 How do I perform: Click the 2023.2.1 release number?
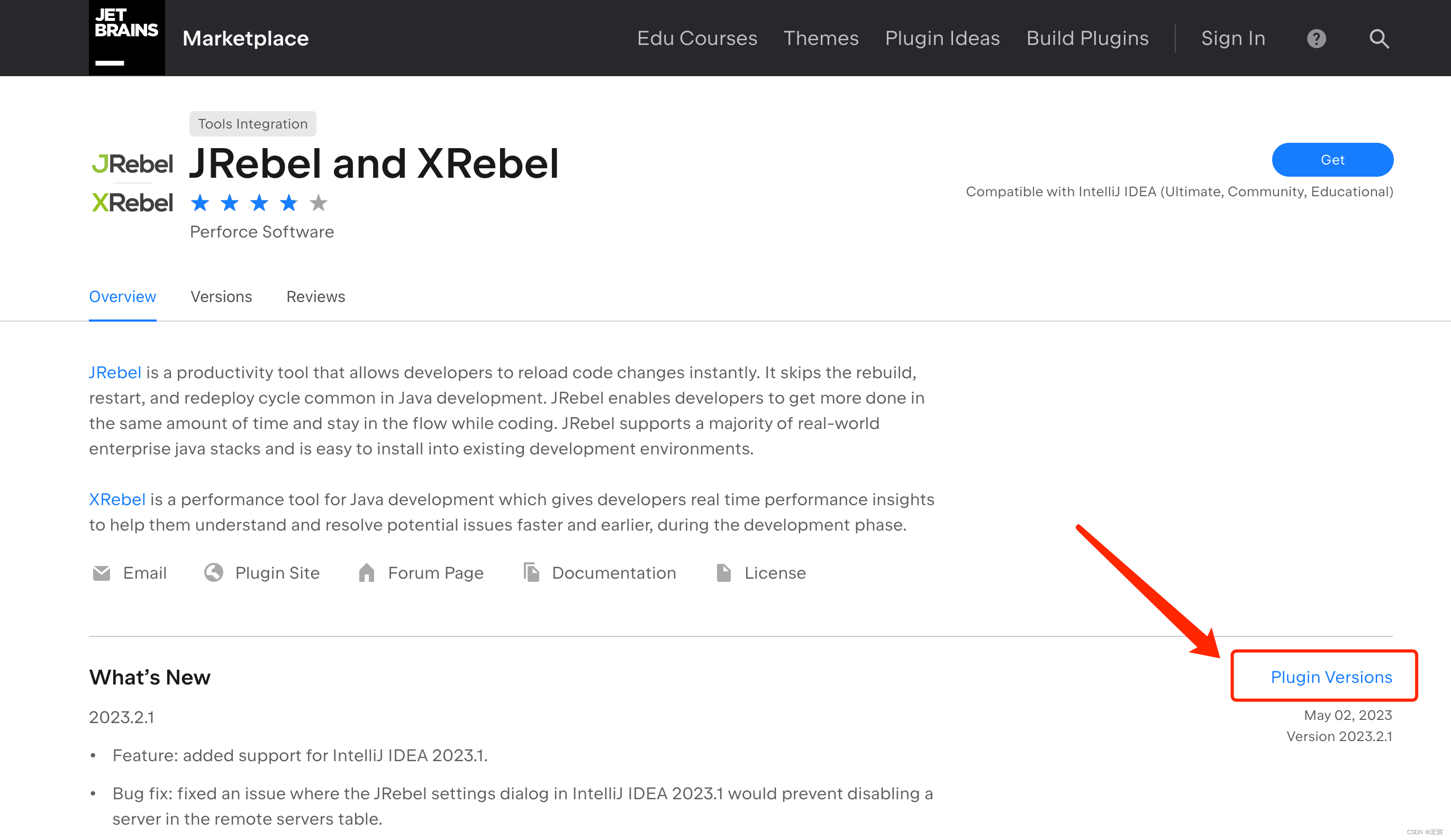(122, 717)
